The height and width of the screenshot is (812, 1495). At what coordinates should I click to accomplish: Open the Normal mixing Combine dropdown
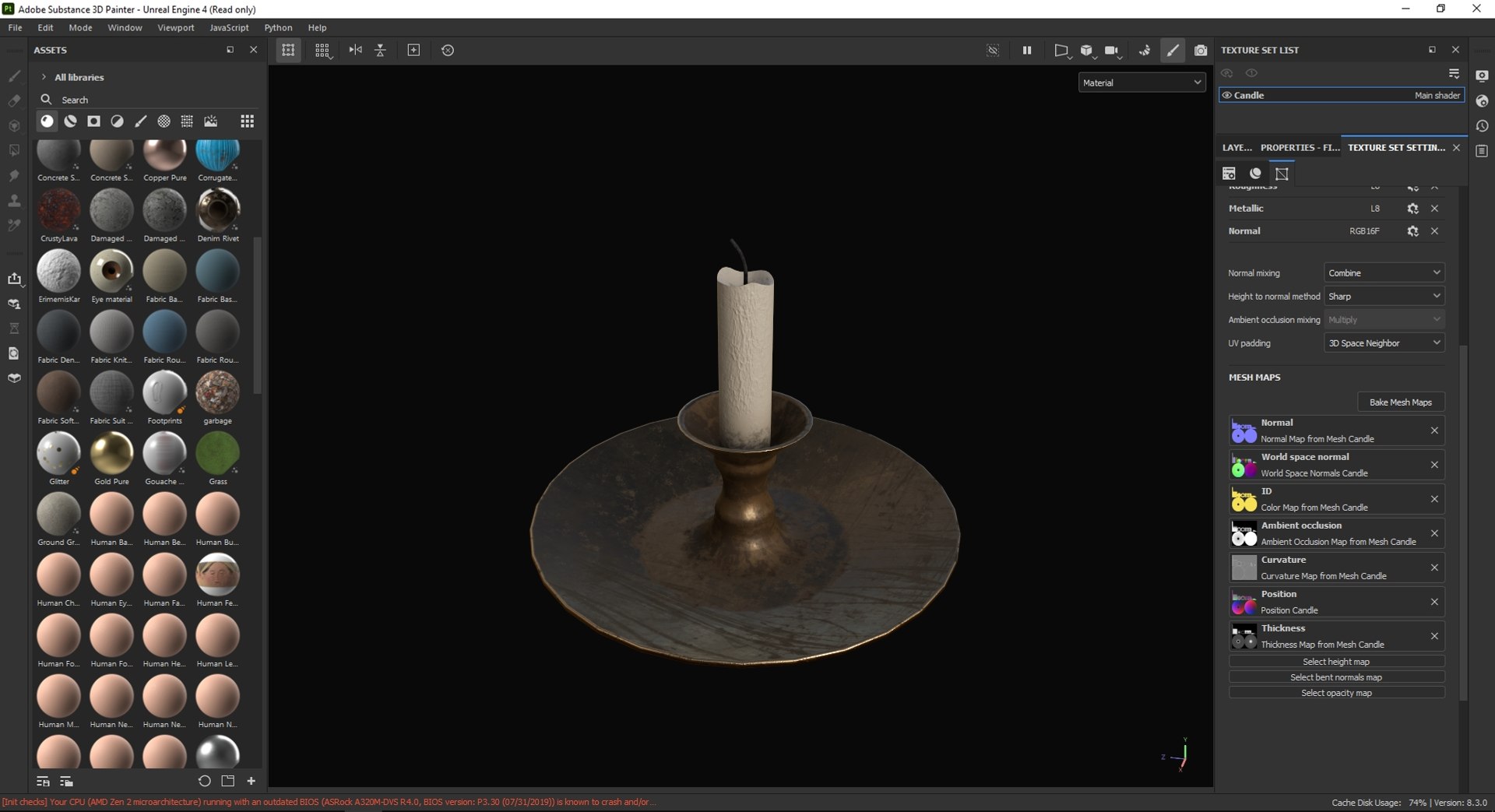pyautogui.click(x=1384, y=272)
